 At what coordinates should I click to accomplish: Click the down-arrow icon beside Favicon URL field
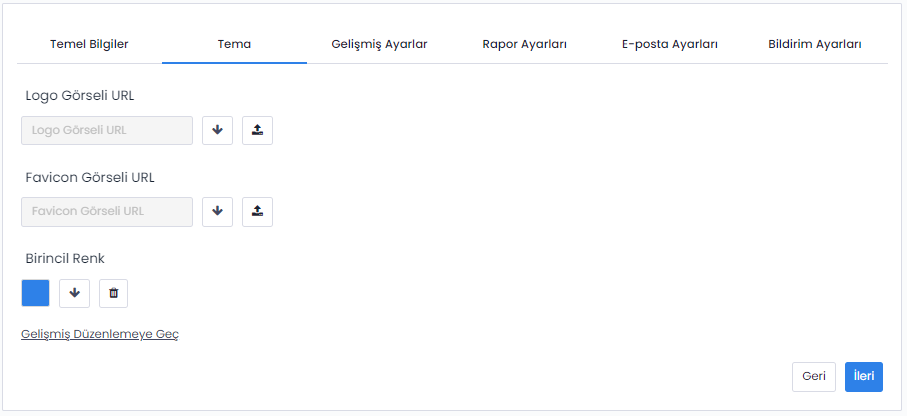tap(217, 211)
